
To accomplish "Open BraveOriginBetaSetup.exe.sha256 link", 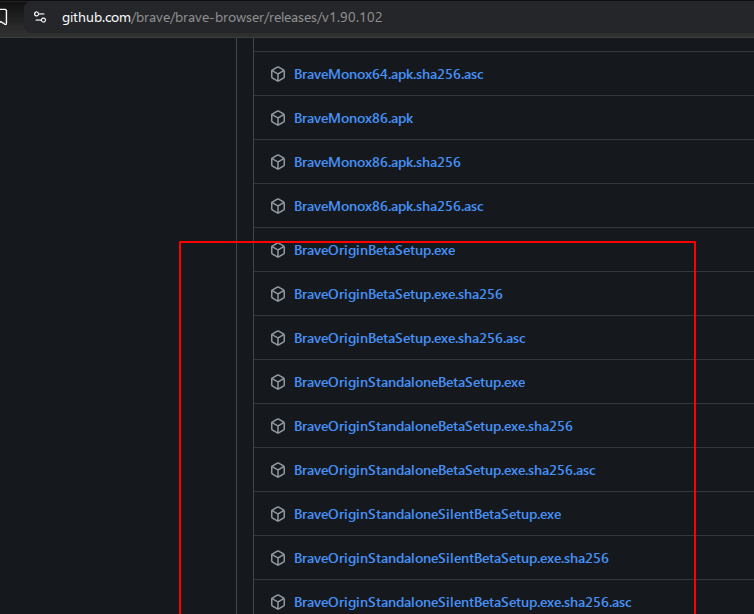I will pyautogui.click(x=398, y=294).
